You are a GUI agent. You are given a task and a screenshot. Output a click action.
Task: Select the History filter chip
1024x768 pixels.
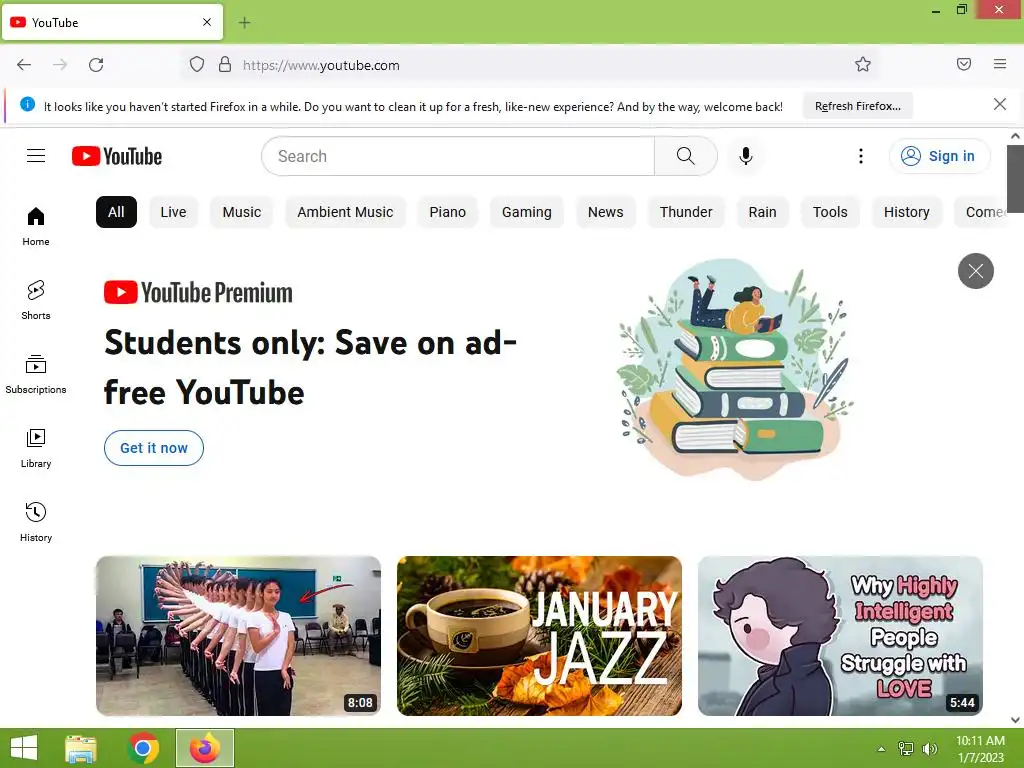[906, 212]
